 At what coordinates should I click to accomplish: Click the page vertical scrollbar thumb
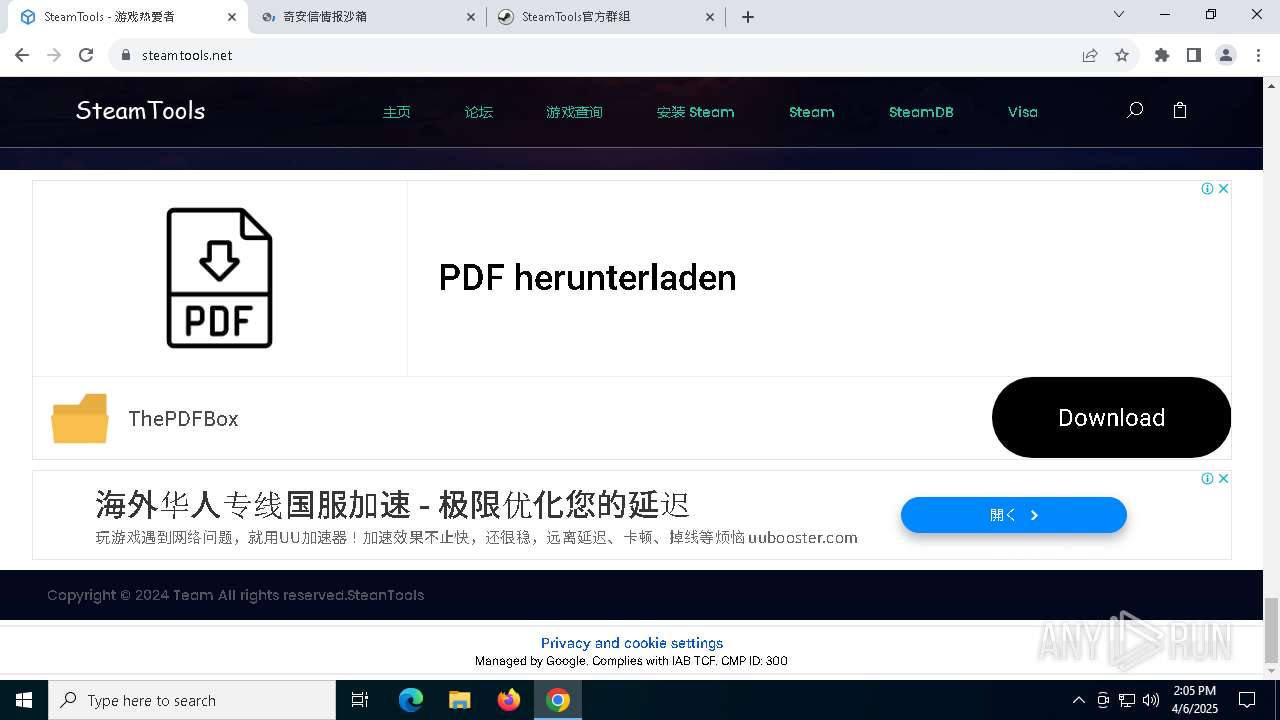pyautogui.click(x=1271, y=630)
